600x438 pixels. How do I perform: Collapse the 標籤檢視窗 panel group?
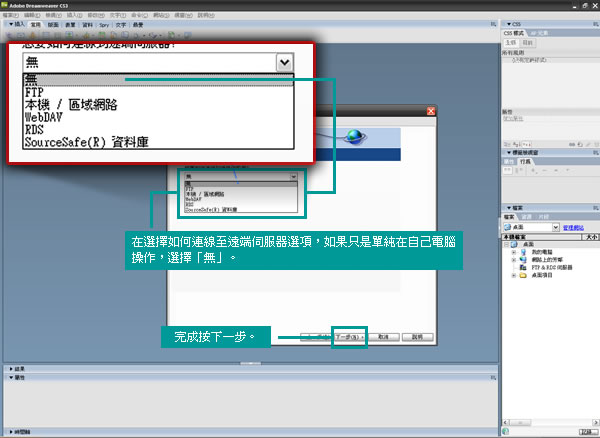[509, 153]
